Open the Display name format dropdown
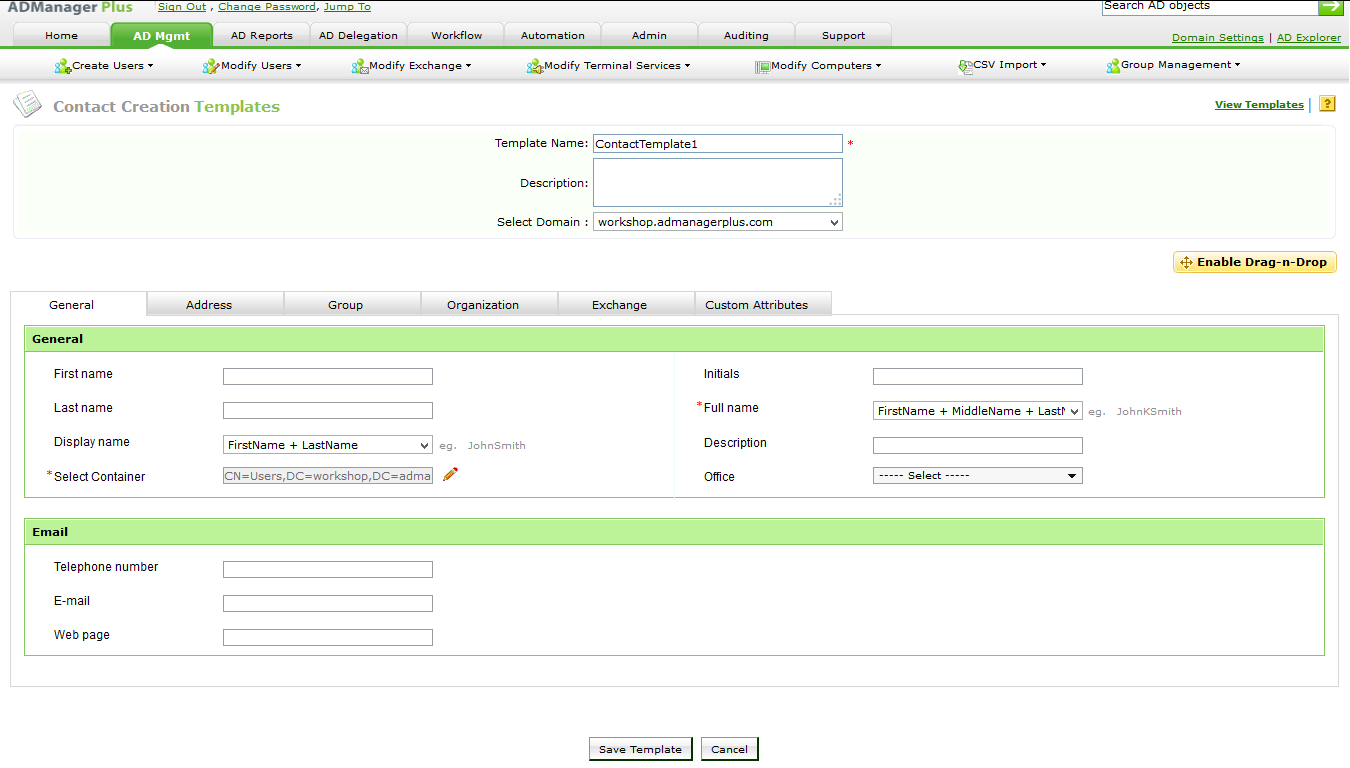Screen dimensions: 1350x768 click(x=328, y=445)
